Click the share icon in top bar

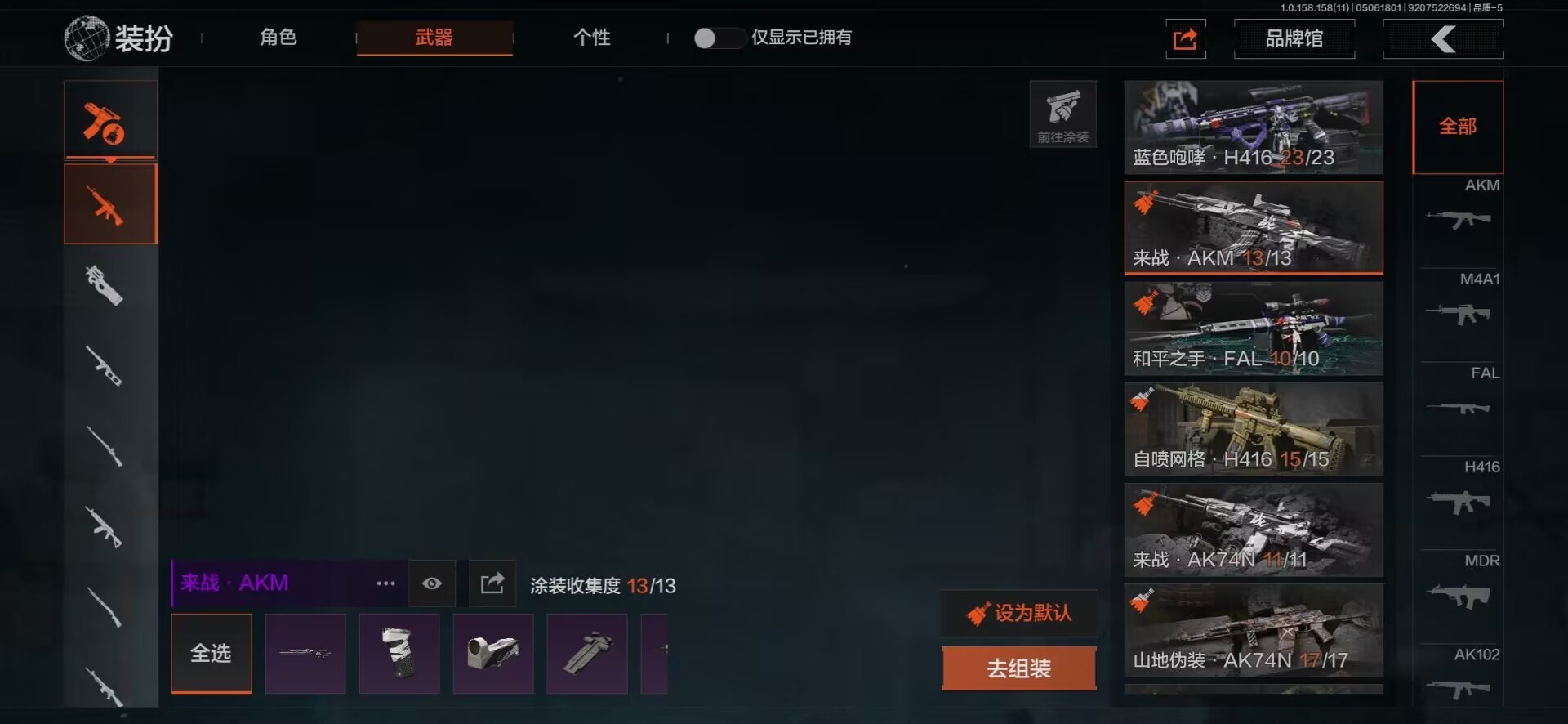point(1185,38)
